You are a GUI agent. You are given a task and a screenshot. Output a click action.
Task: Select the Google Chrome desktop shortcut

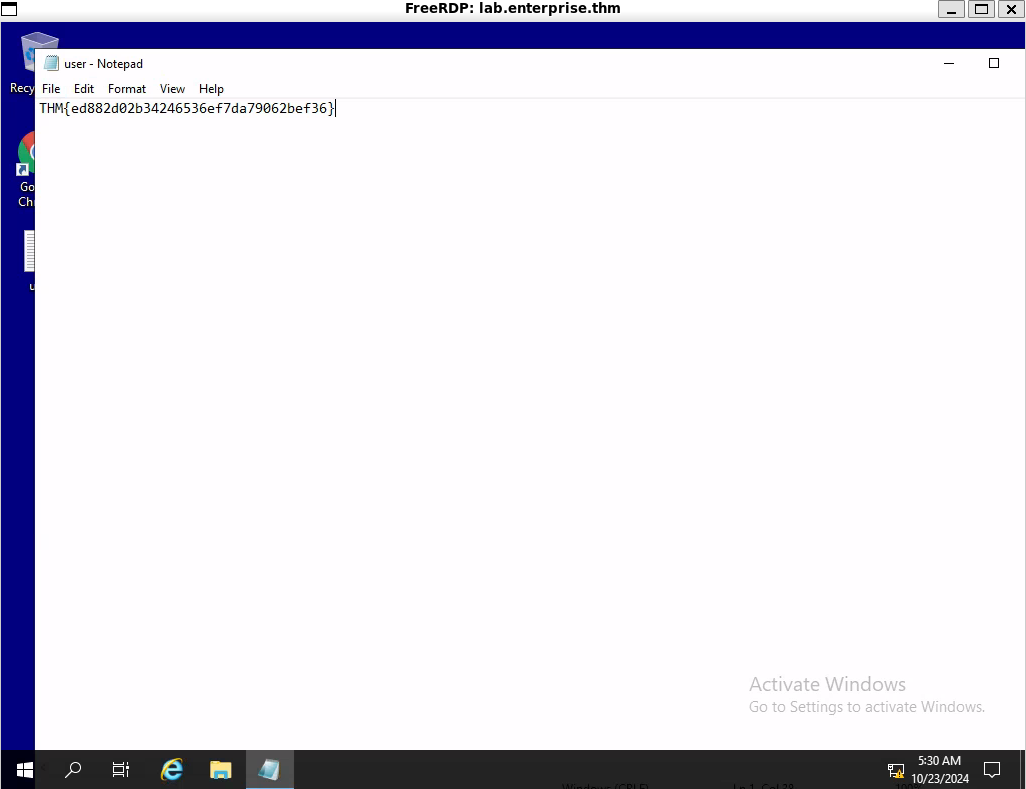click(25, 170)
